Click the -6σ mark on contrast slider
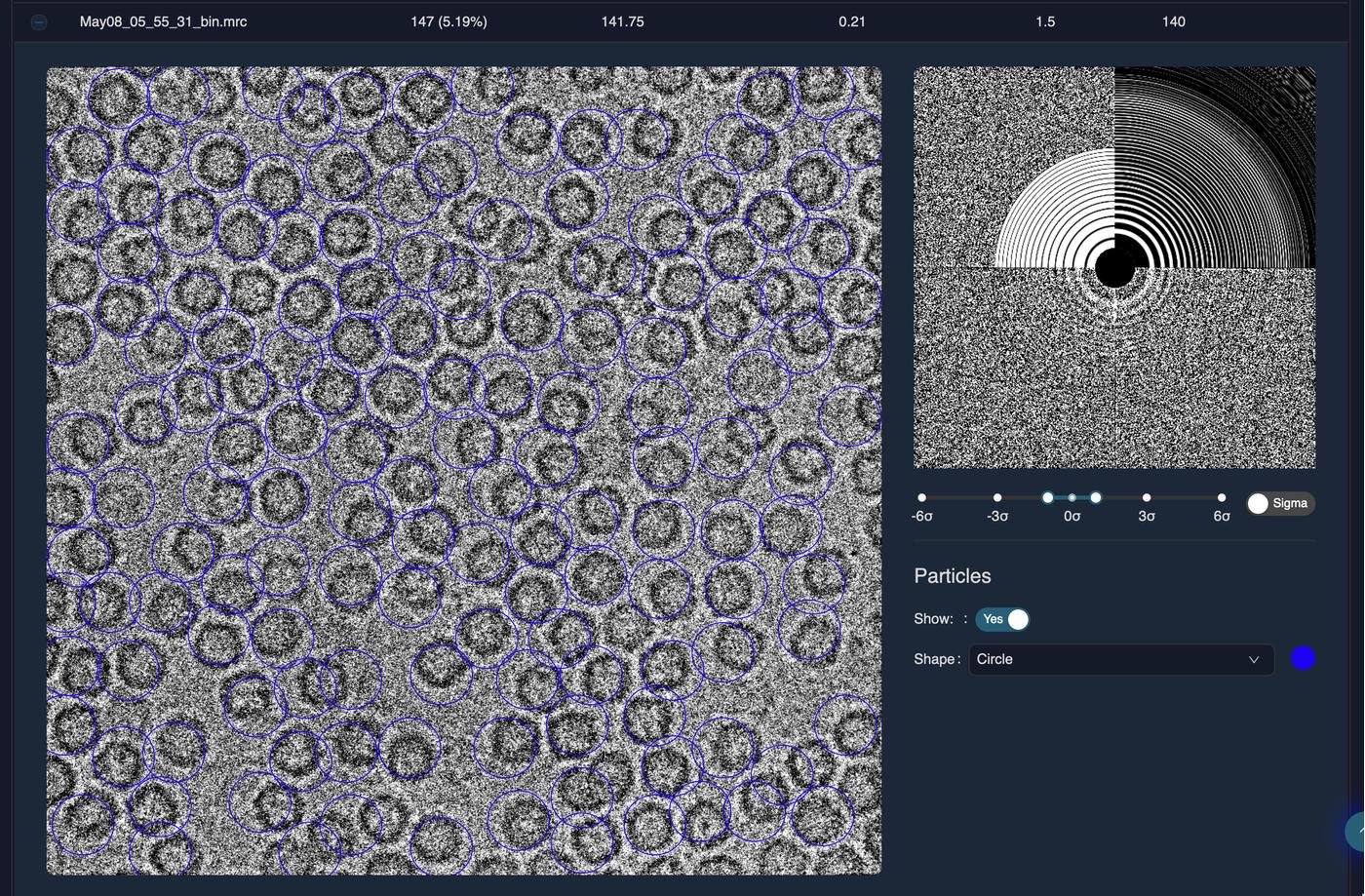 (x=922, y=497)
